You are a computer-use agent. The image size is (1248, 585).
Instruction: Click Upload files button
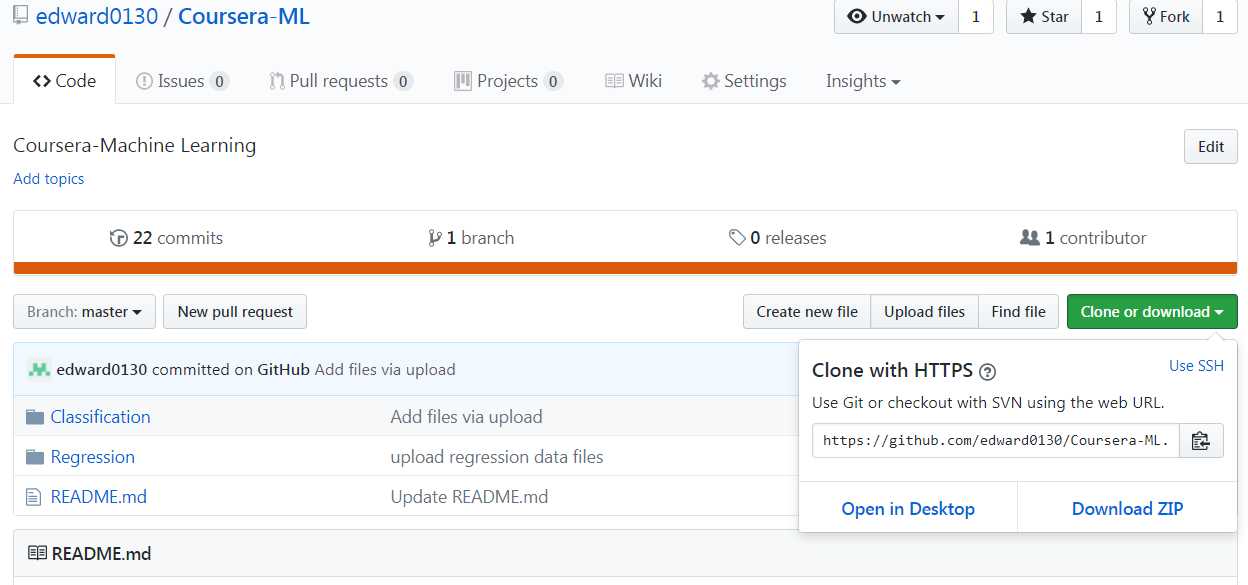click(x=924, y=312)
